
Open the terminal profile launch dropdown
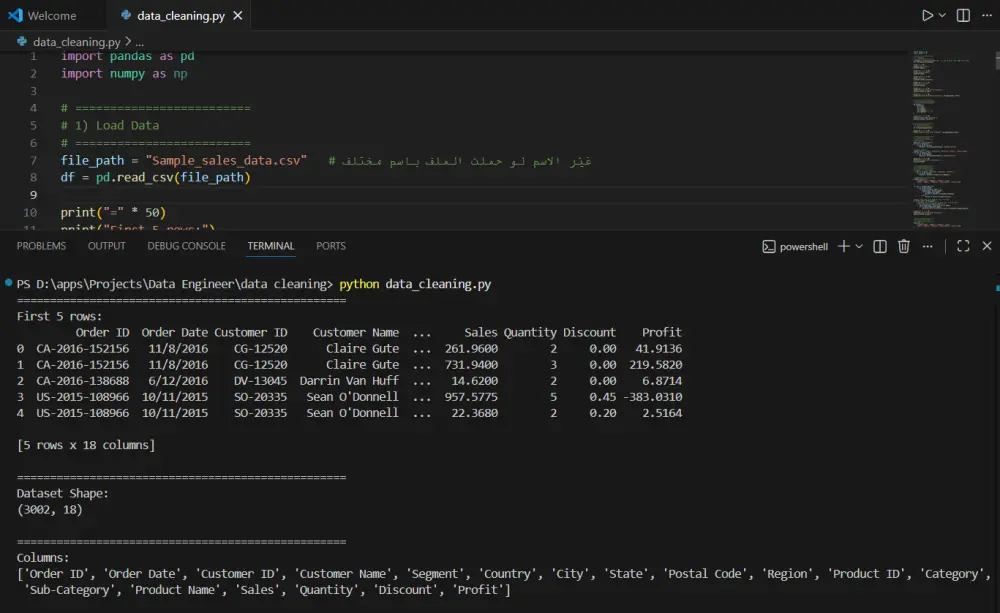coord(858,246)
